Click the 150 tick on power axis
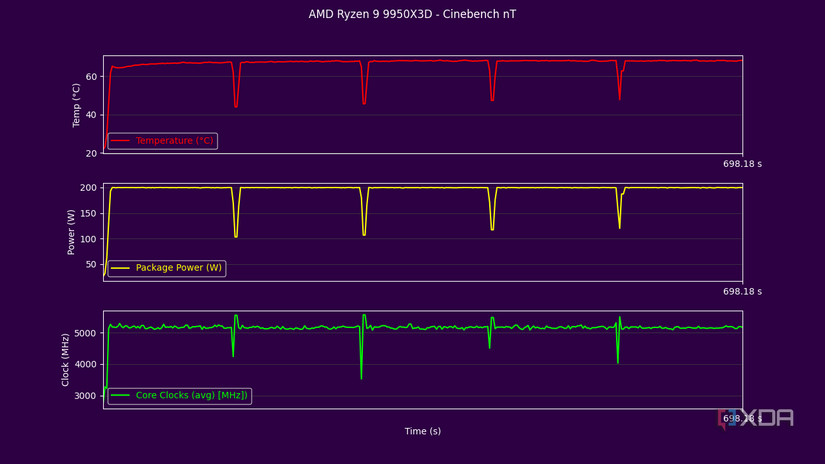 (88, 214)
